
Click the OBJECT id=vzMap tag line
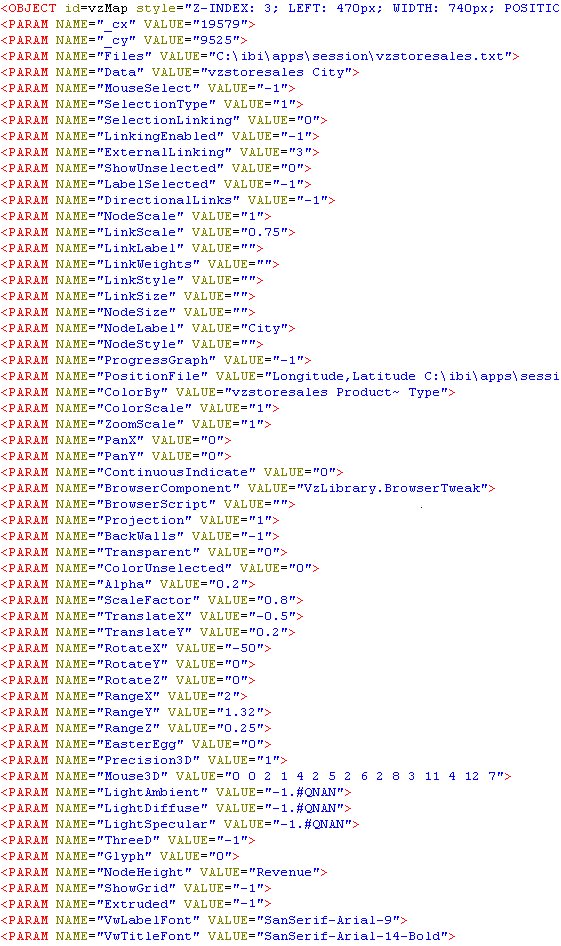point(280,8)
